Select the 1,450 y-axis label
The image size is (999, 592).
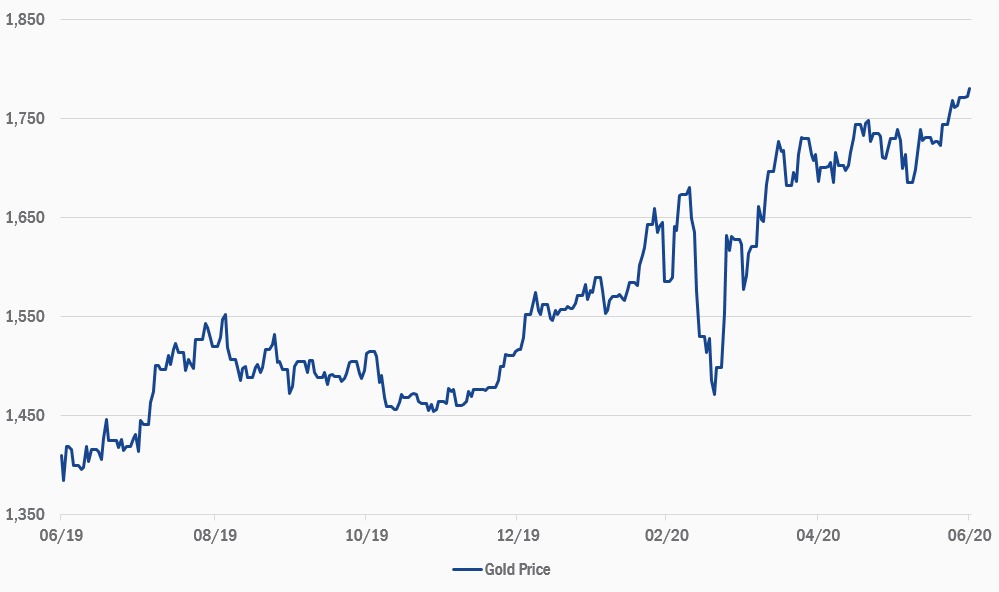pos(25,415)
